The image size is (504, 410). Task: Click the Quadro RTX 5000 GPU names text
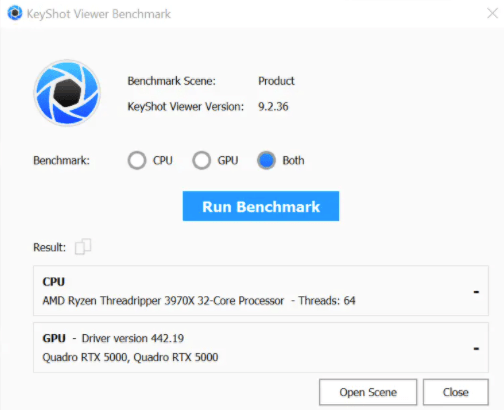tap(130, 357)
